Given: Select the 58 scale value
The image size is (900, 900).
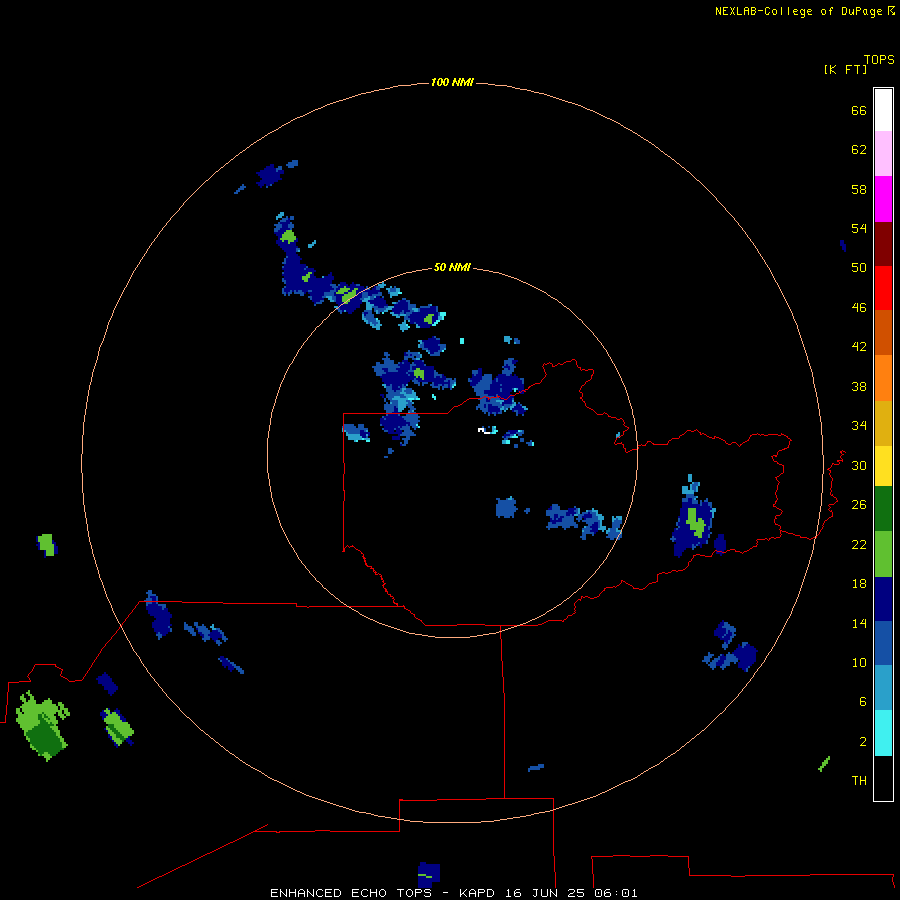Looking at the screenshot, I should tap(859, 189).
